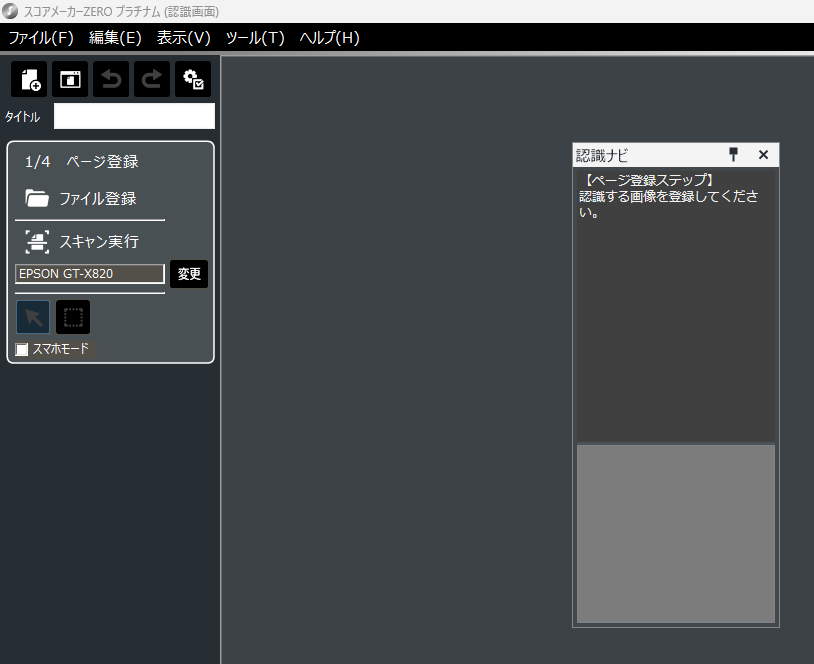The image size is (814, 664).
Task: Click the new document icon in toolbar
Action: [29, 79]
